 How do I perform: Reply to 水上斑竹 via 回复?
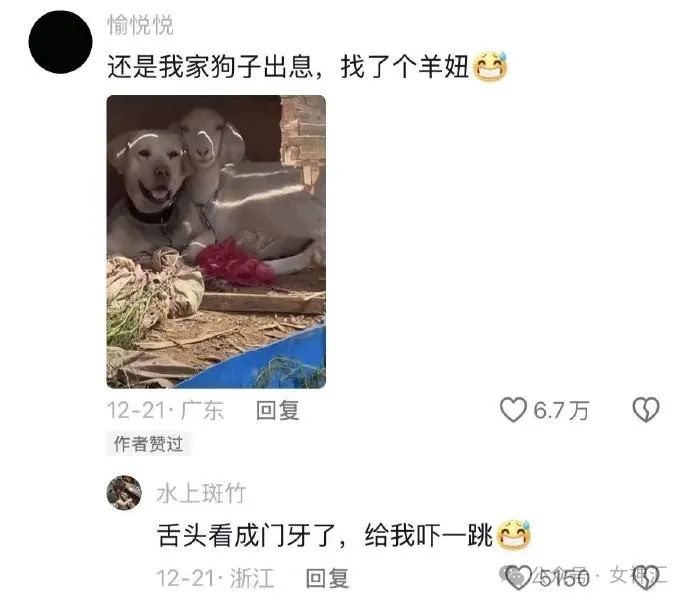point(327,578)
